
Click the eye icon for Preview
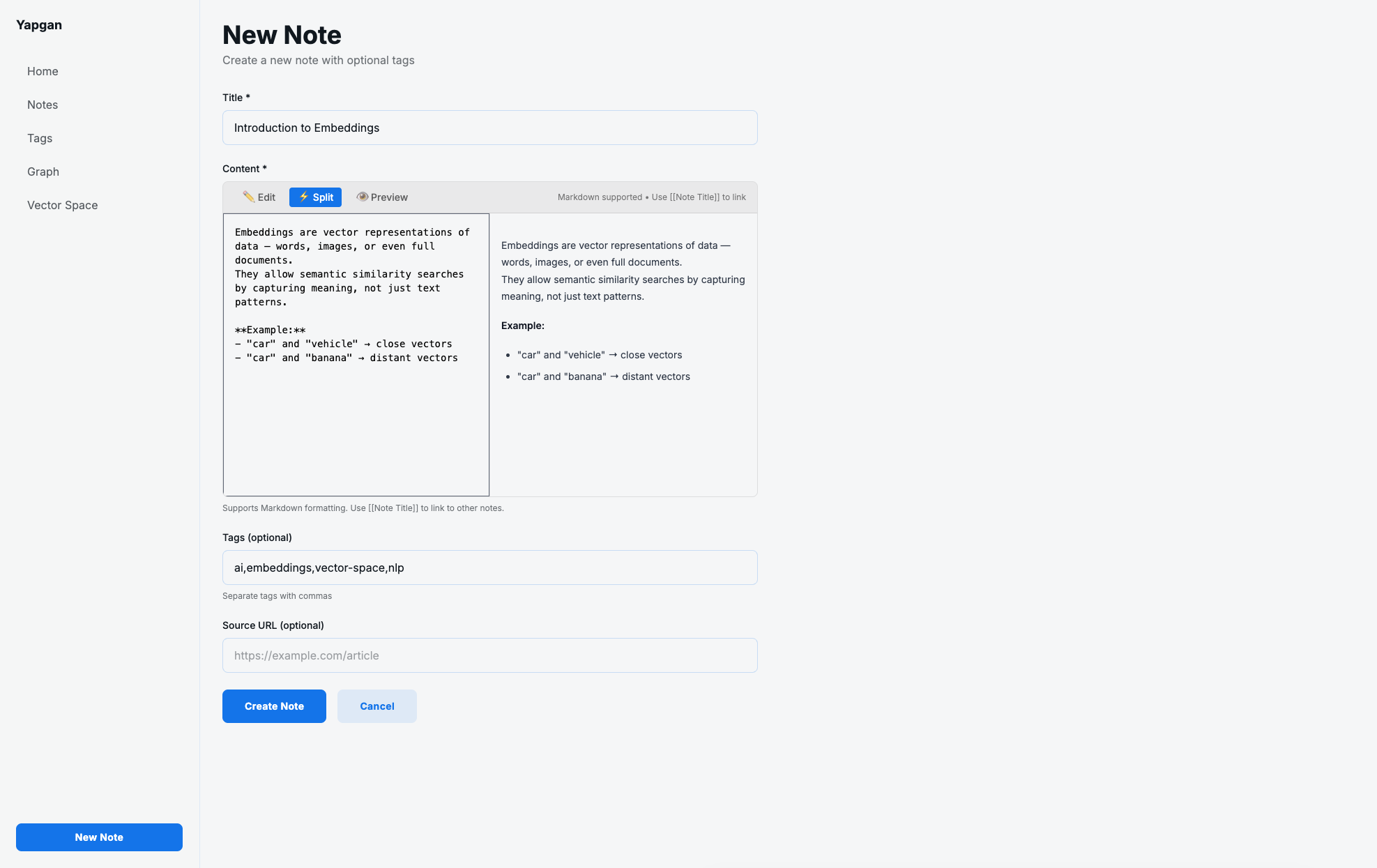pos(362,197)
